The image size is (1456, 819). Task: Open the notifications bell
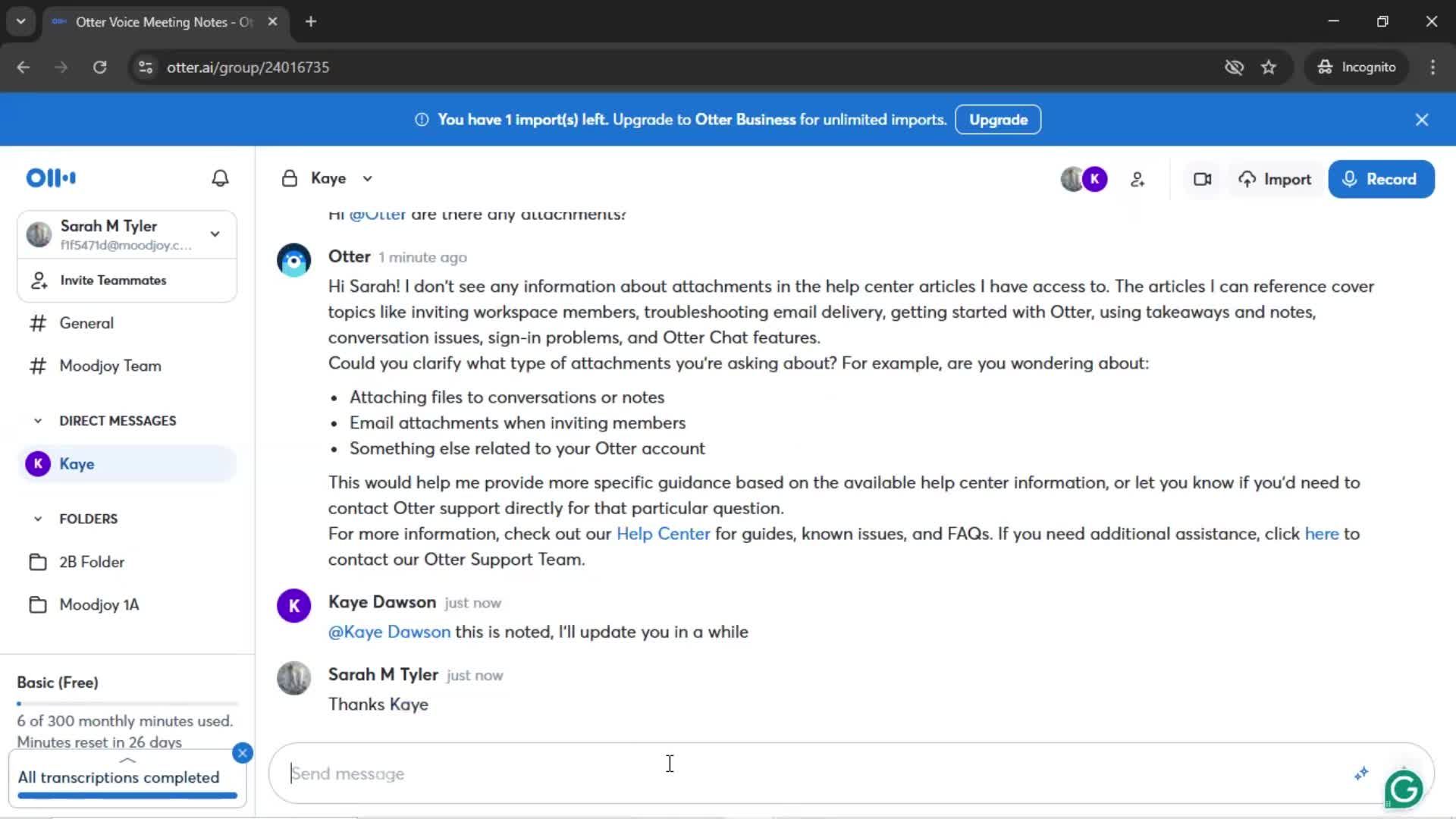tap(220, 178)
